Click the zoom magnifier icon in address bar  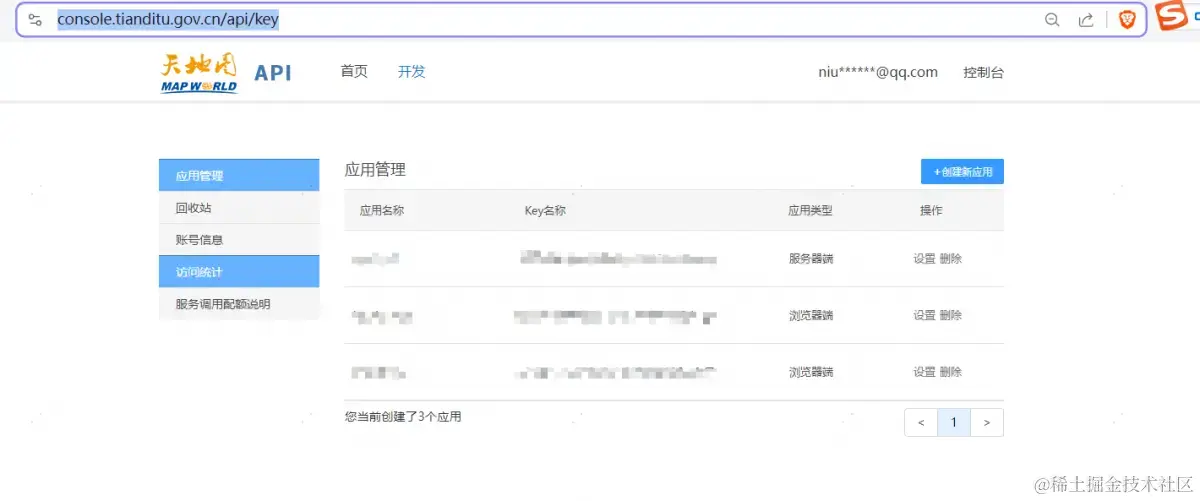point(1052,20)
